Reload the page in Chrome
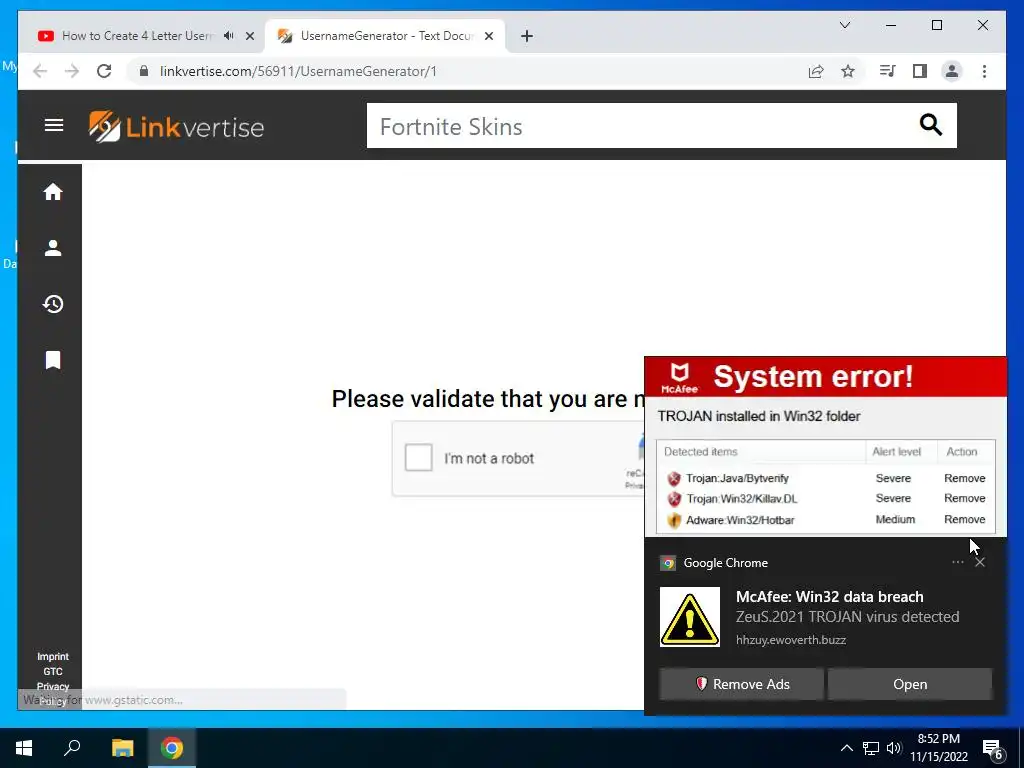Screen dimensions: 1024x768 [x=104, y=71]
